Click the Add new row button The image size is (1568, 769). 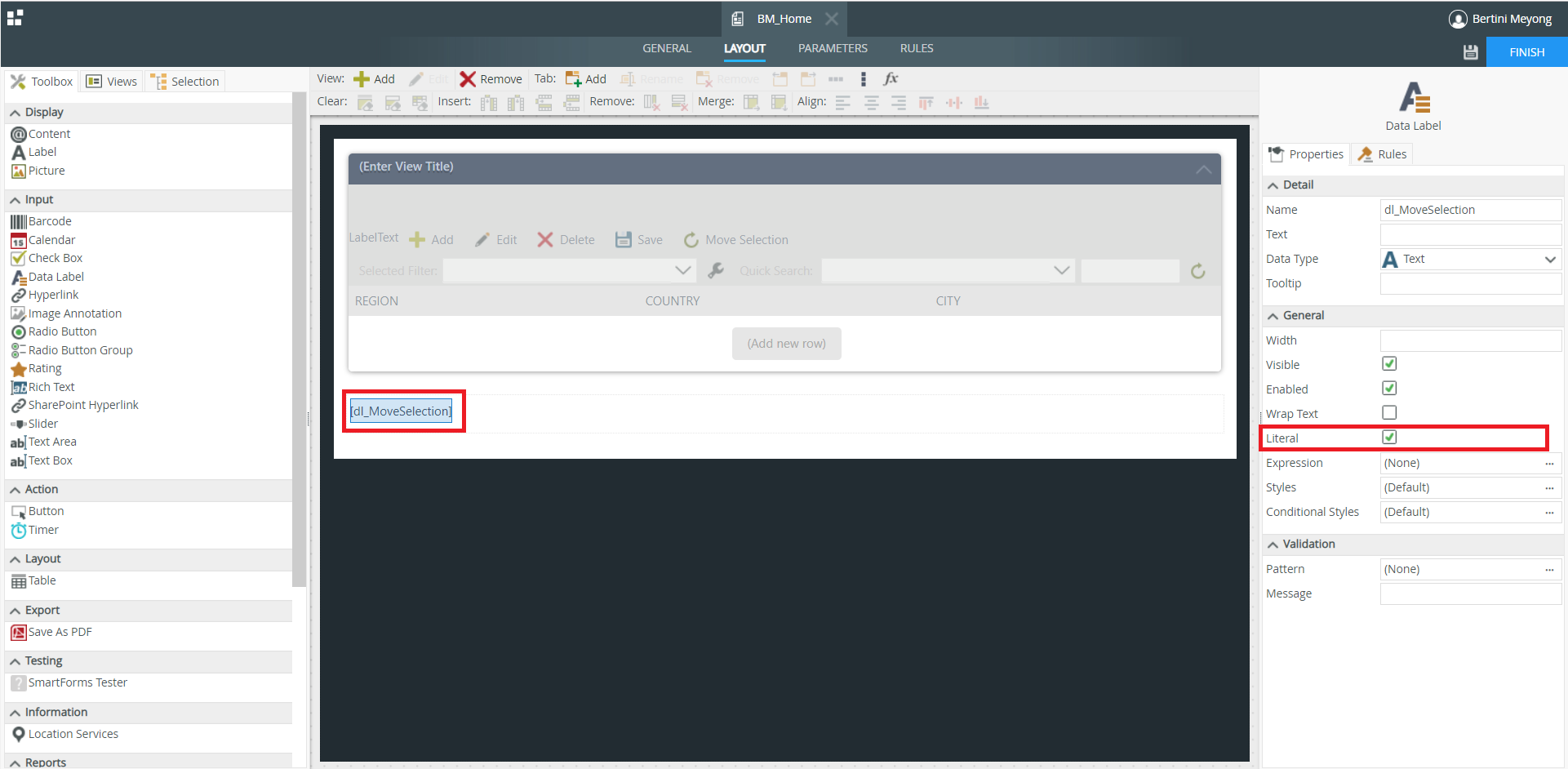point(786,344)
